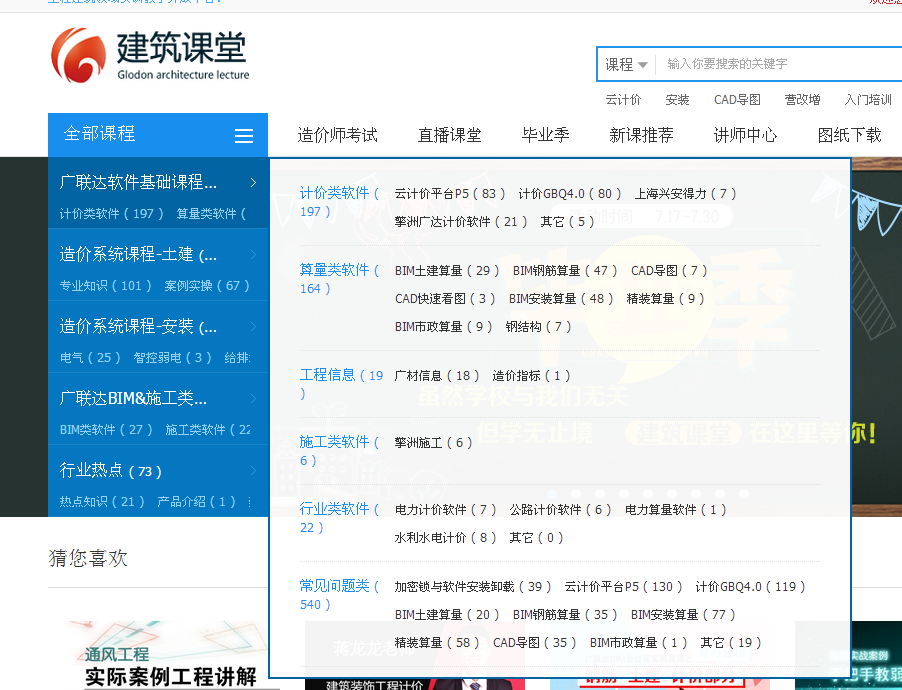Select 精装算量 (9) link
This screenshot has height=690, width=902.
click(665, 299)
